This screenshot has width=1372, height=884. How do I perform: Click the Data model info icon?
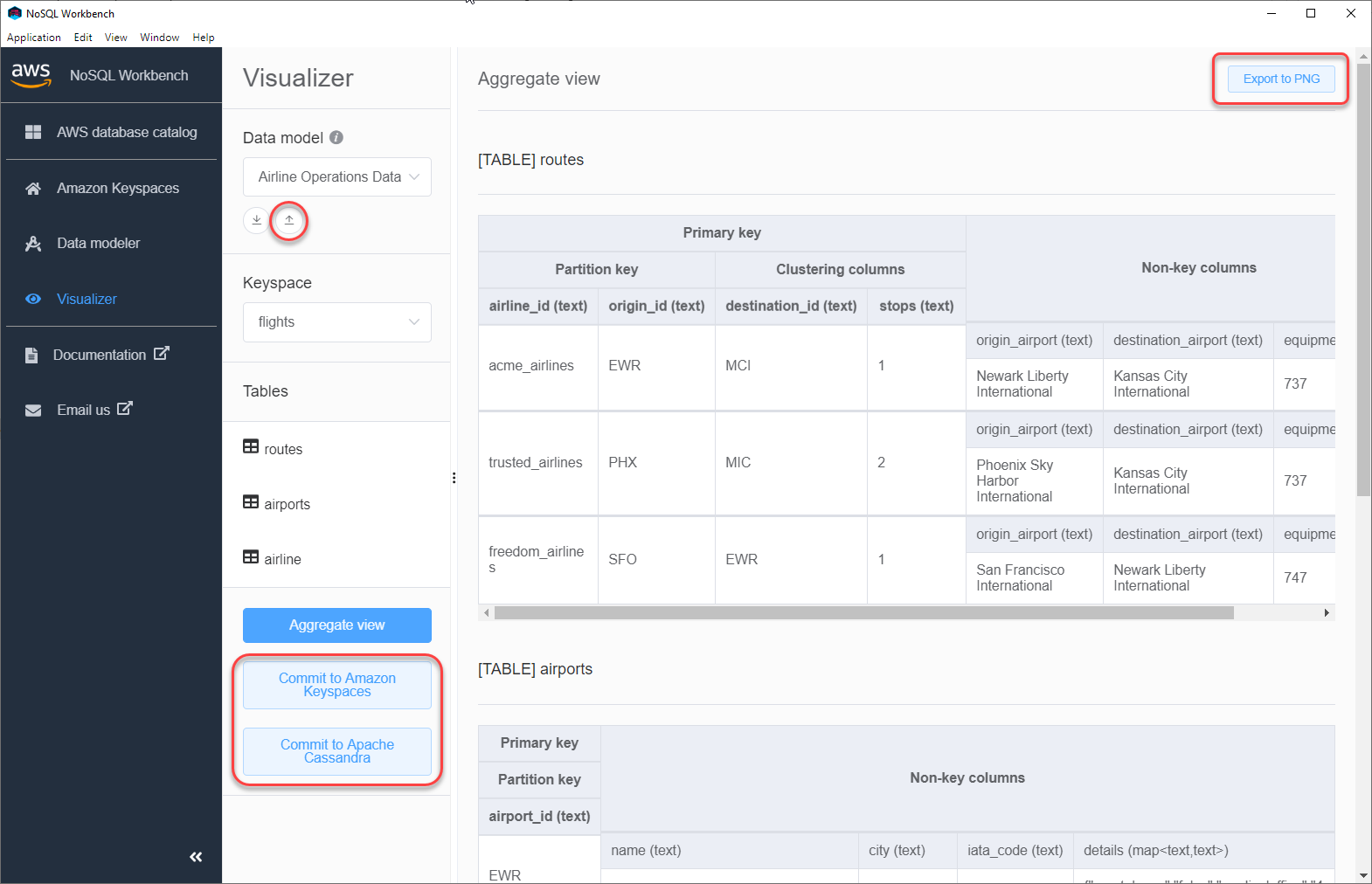click(x=336, y=137)
